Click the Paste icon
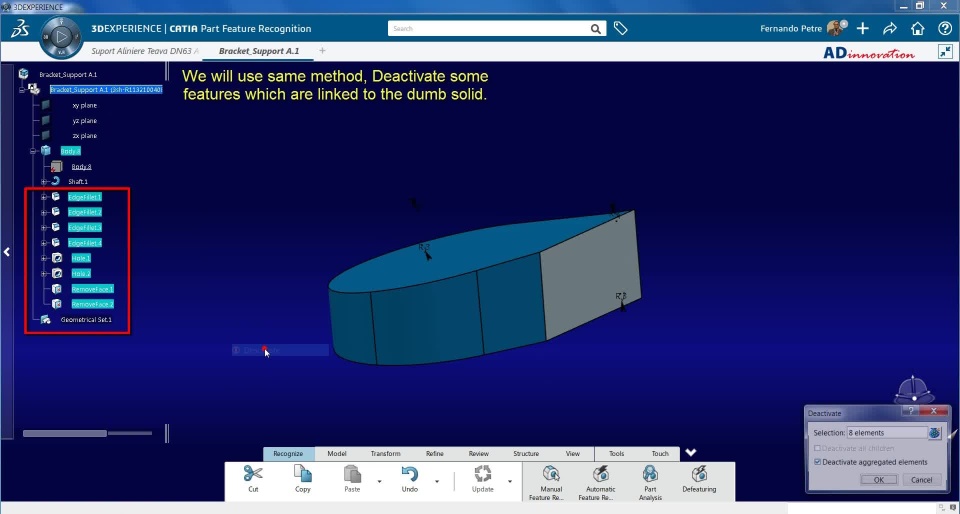 point(352,474)
